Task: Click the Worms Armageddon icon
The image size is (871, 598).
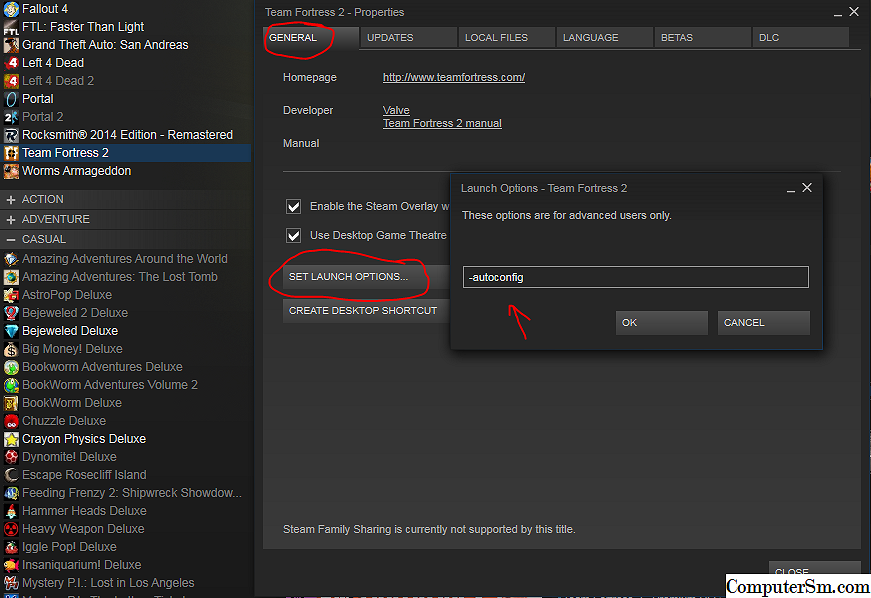Action: point(11,171)
